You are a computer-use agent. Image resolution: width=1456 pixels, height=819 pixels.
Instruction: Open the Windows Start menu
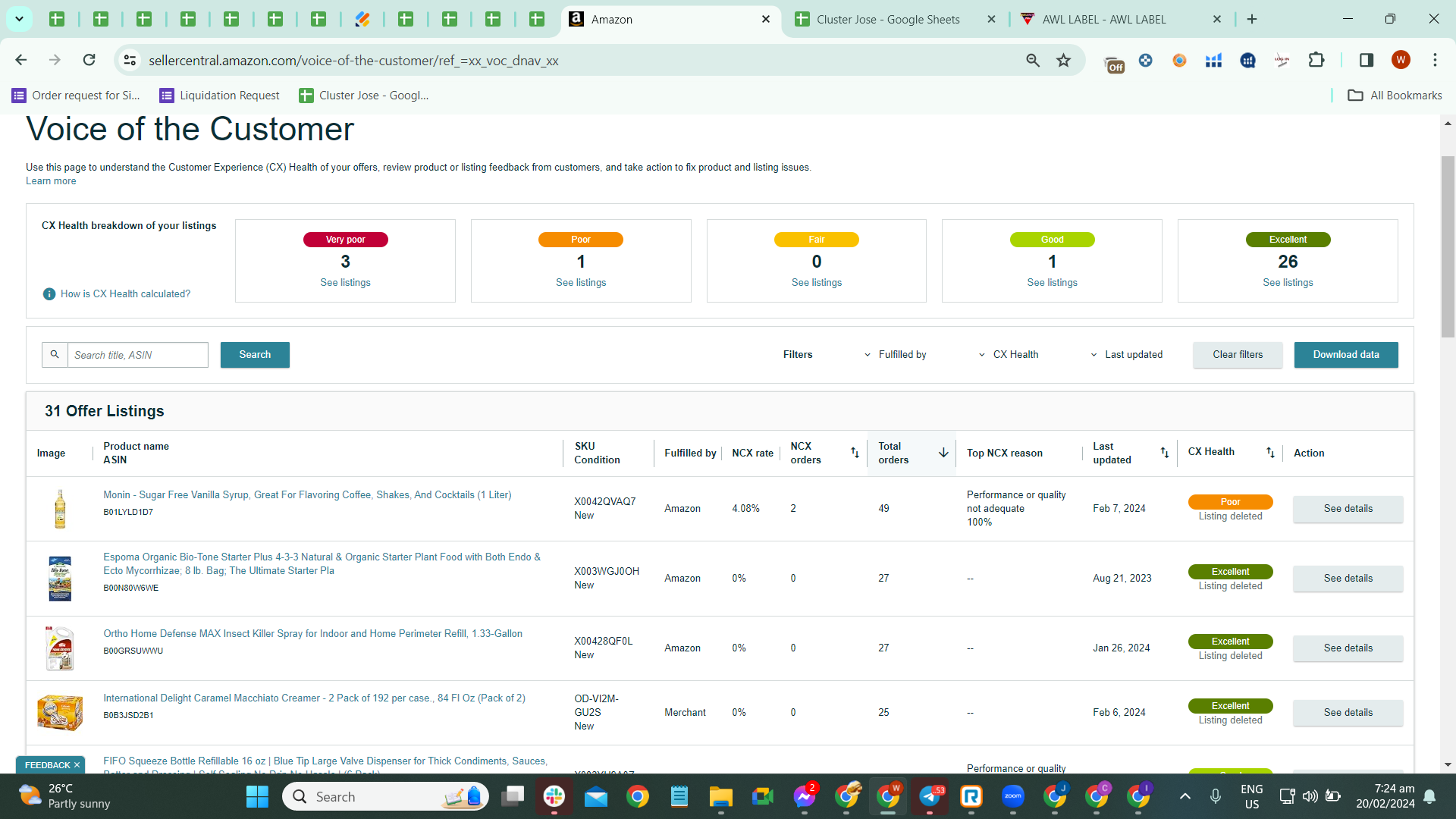tap(257, 796)
